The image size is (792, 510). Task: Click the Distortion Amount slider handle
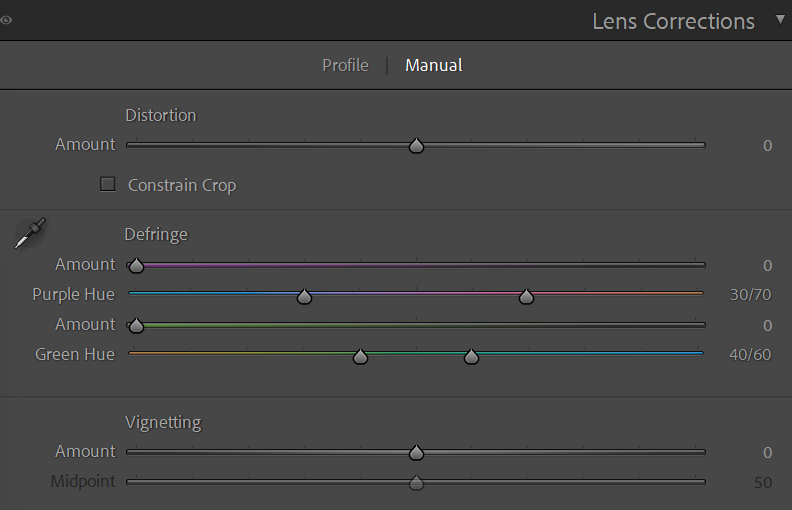[416, 146]
